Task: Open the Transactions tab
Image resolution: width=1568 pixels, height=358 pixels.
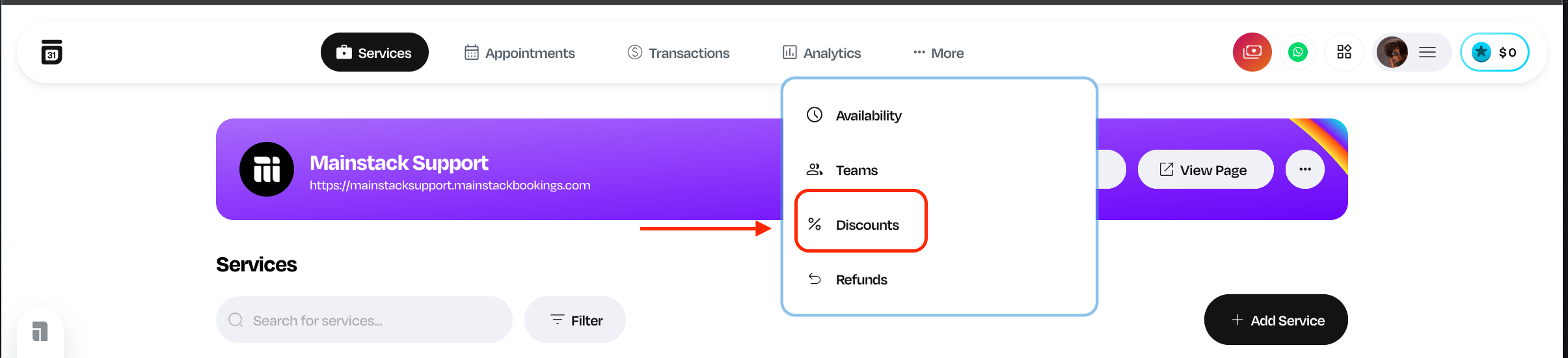Action: point(678,53)
